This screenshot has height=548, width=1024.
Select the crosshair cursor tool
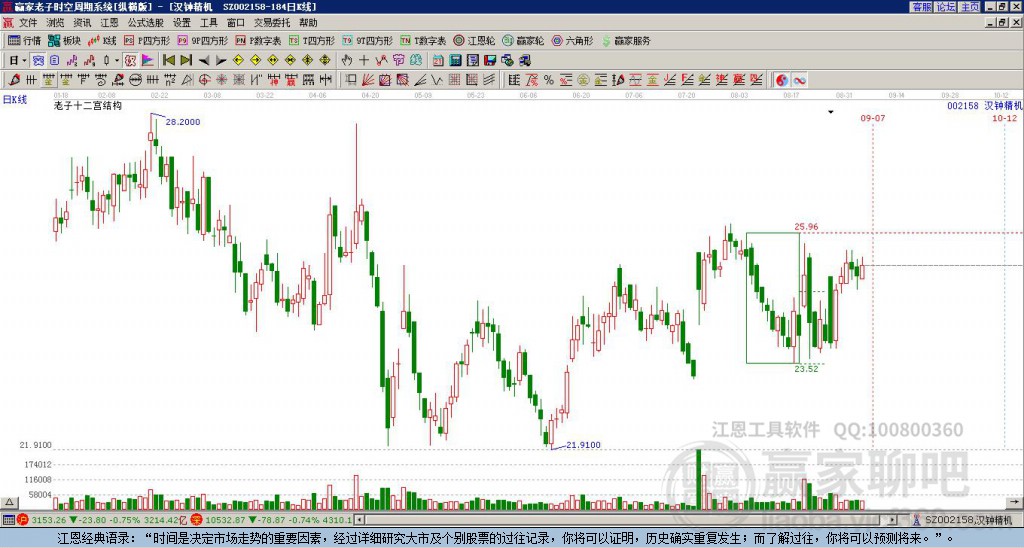coord(364,61)
